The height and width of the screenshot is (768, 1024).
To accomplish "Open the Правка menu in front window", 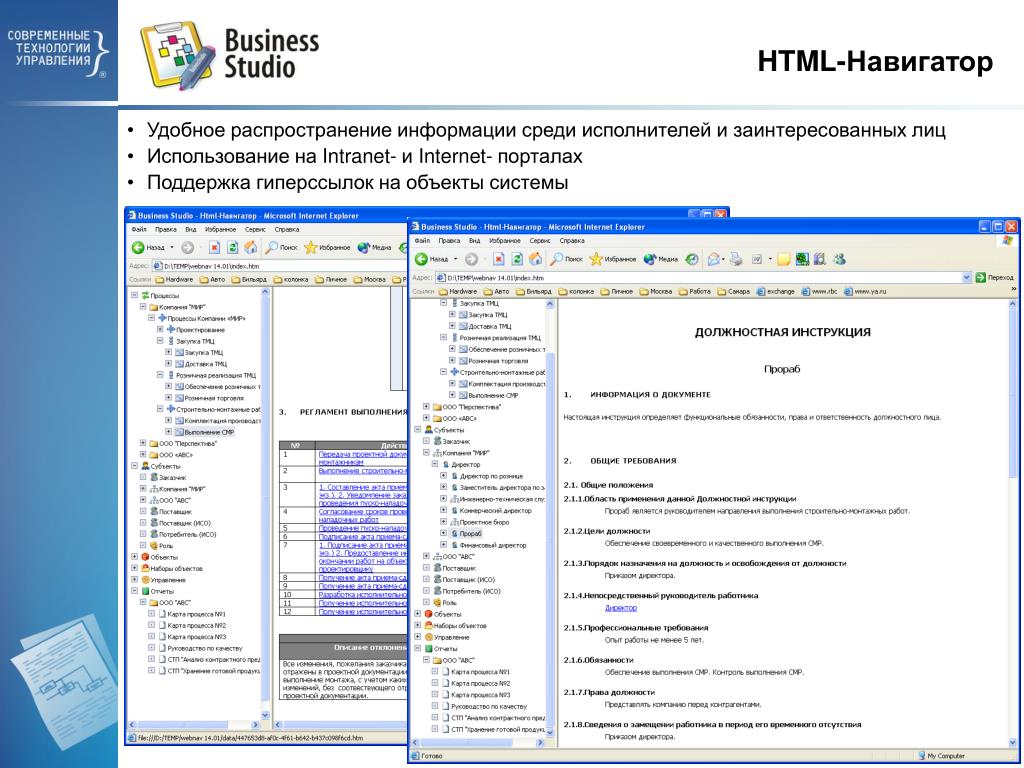I will pos(449,240).
